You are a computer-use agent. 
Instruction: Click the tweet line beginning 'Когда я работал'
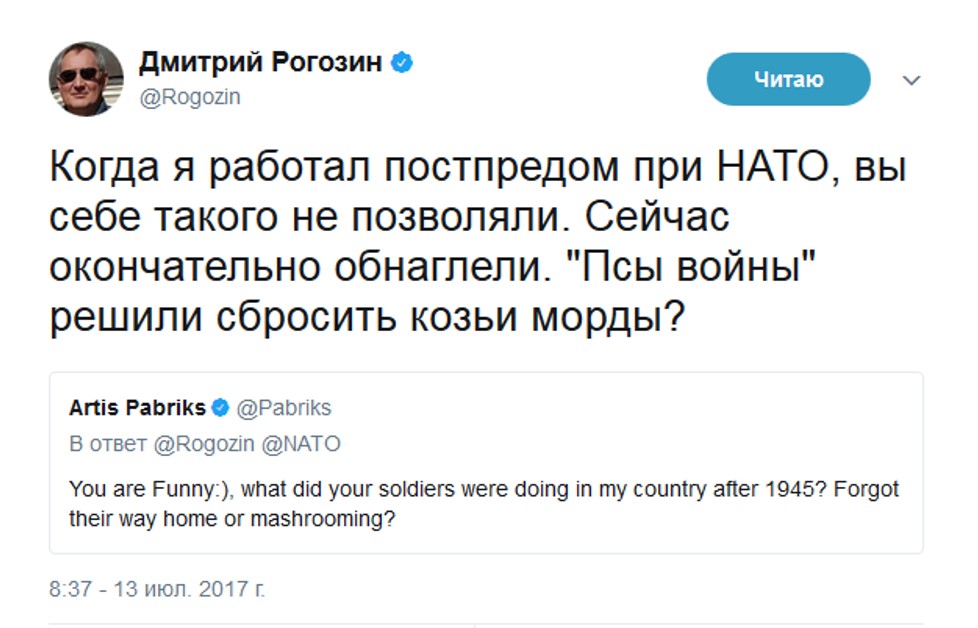click(478, 167)
